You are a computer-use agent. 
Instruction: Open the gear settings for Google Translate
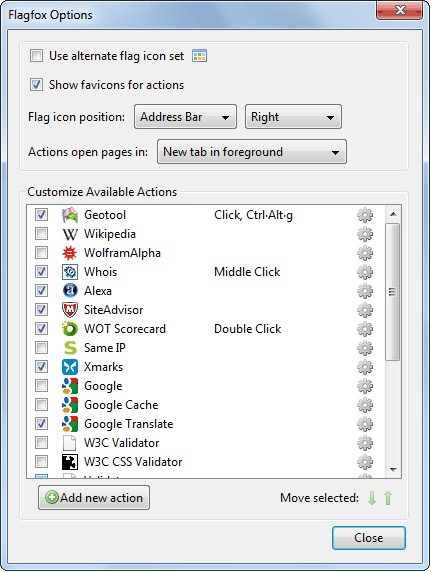(x=365, y=424)
